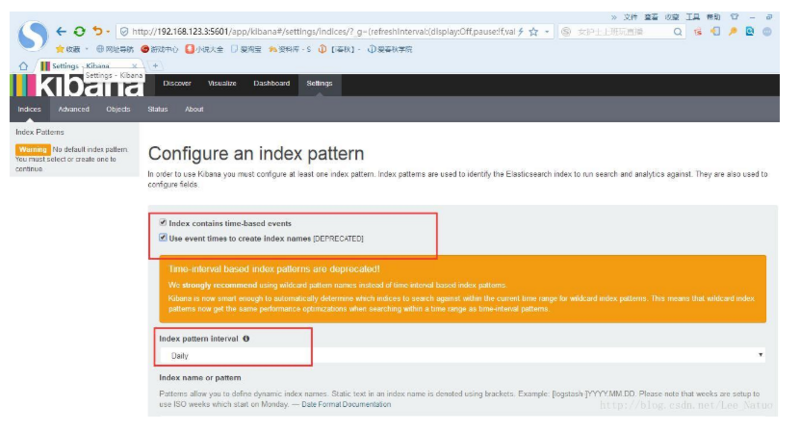Click the lightning speed-mode icon in address bar
The height and width of the screenshot is (431, 800).
(x=520, y=32)
